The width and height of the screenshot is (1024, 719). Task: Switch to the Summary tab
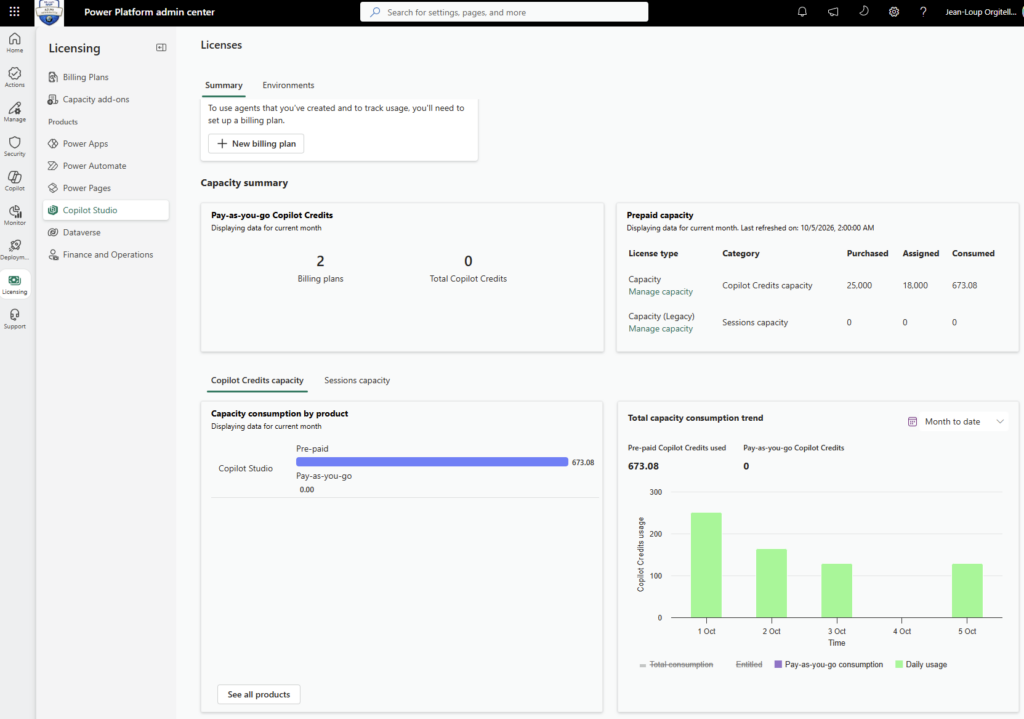[223, 86]
